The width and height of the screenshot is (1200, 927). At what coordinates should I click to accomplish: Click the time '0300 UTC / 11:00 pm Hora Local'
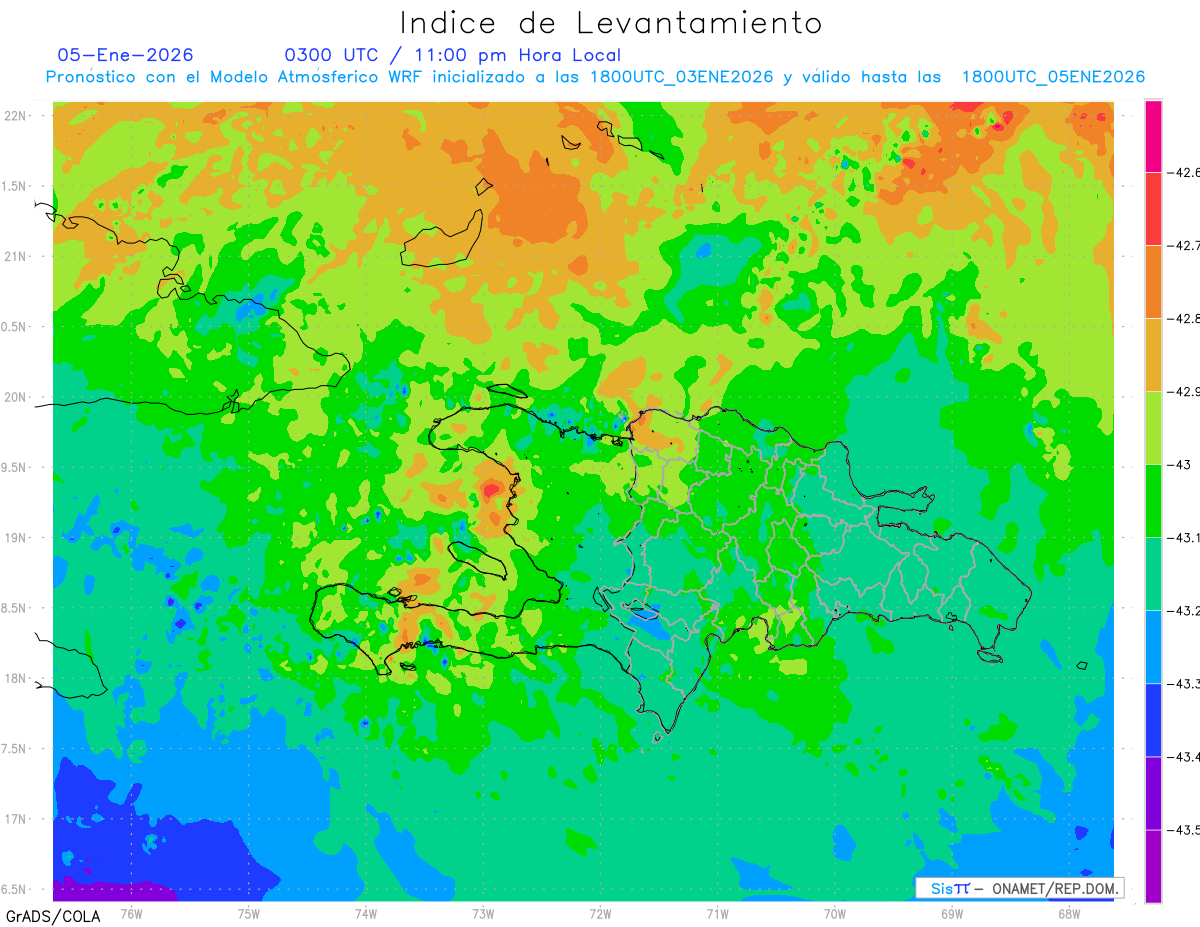coord(453,55)
